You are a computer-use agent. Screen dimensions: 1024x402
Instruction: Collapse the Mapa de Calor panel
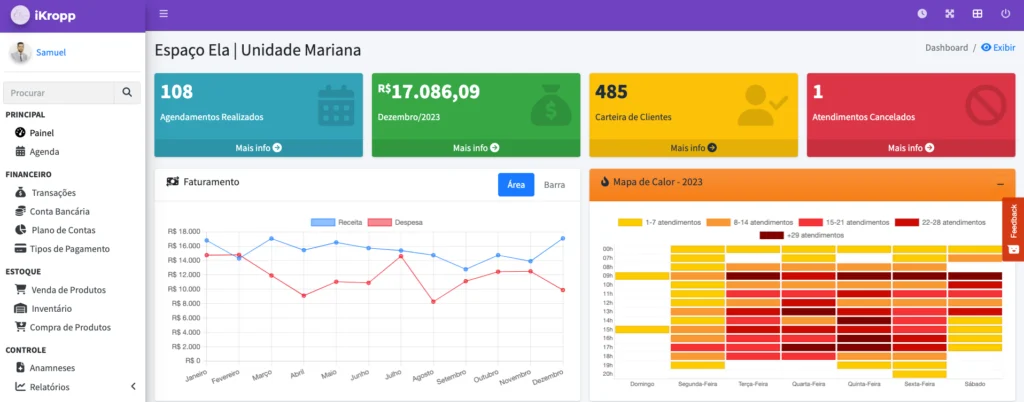point(1001,183)
